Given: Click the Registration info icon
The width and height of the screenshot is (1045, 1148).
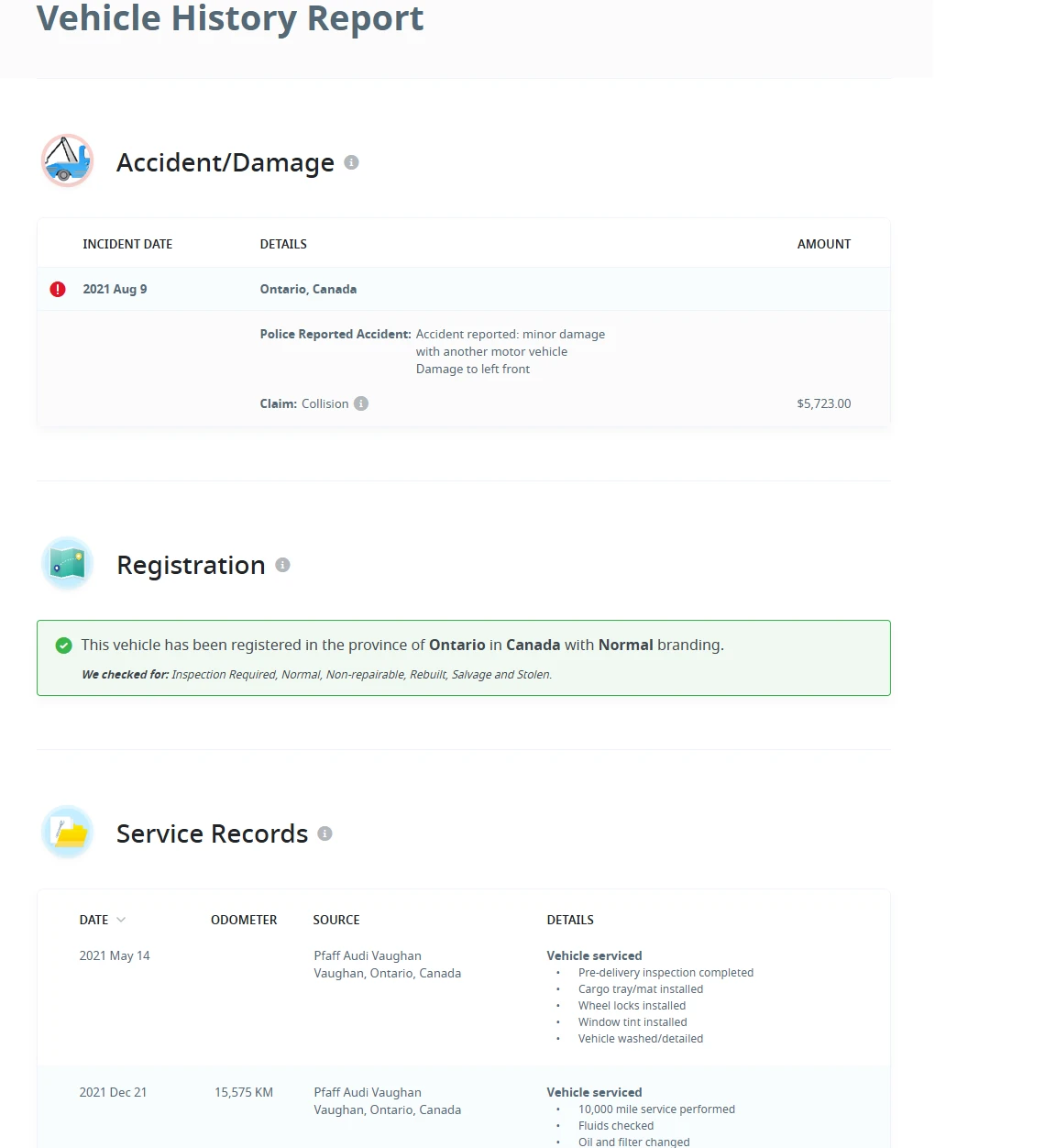Looking at the screenshot, I should tap(282, 565).
